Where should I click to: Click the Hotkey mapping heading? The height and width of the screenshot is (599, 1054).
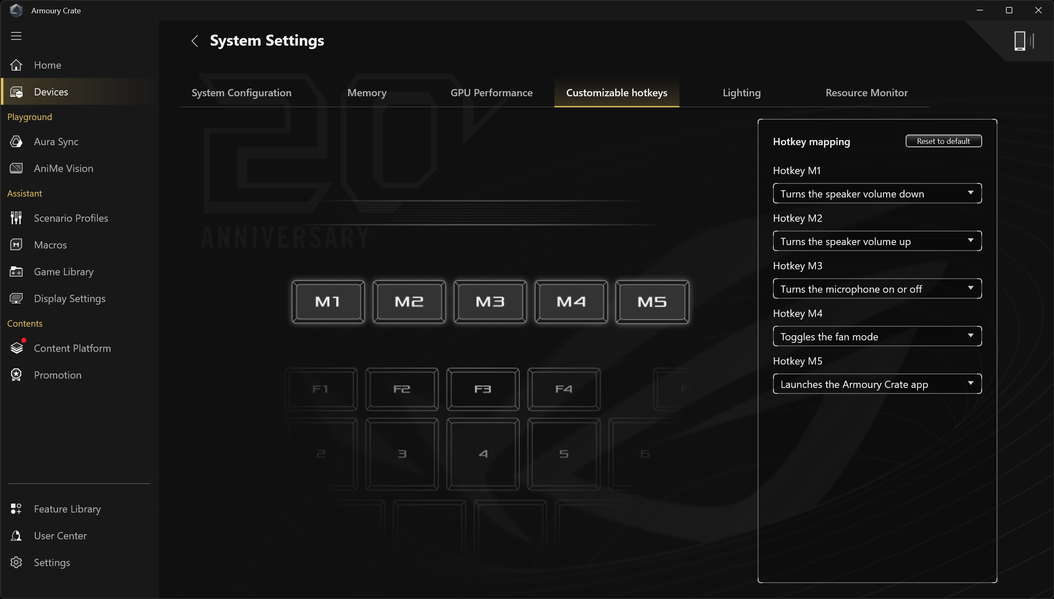811,142
